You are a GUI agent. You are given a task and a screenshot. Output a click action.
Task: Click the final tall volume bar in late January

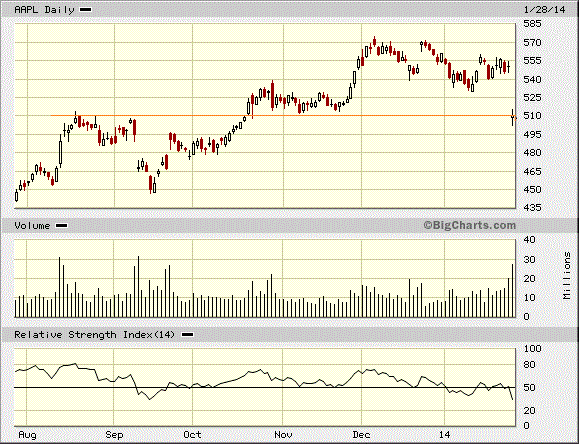pyautogui.click(x=513, y=290)
